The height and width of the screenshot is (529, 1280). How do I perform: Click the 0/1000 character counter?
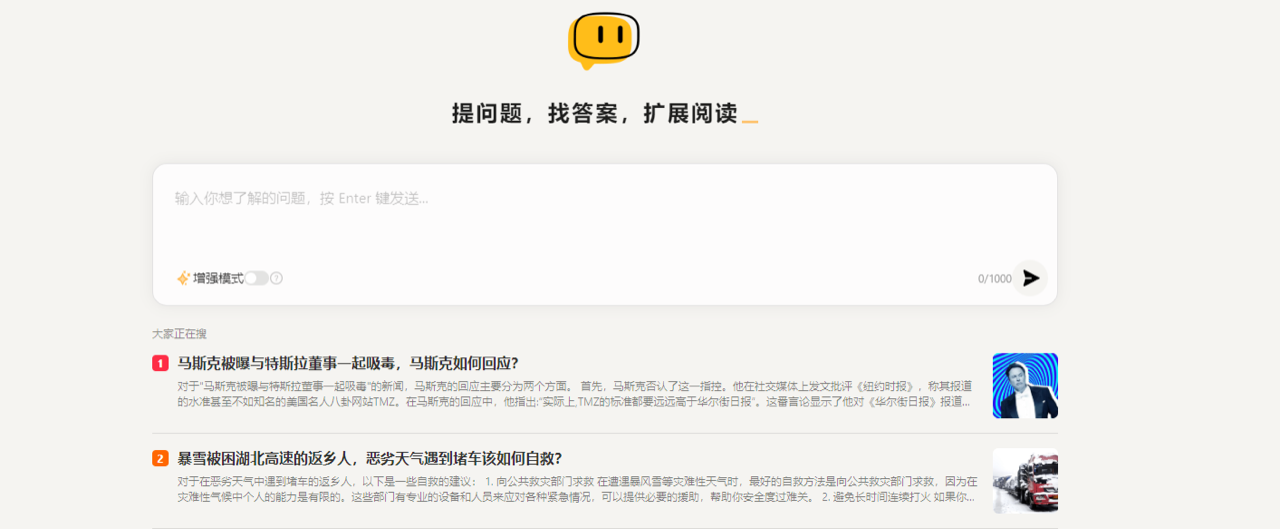coord(994,279)
